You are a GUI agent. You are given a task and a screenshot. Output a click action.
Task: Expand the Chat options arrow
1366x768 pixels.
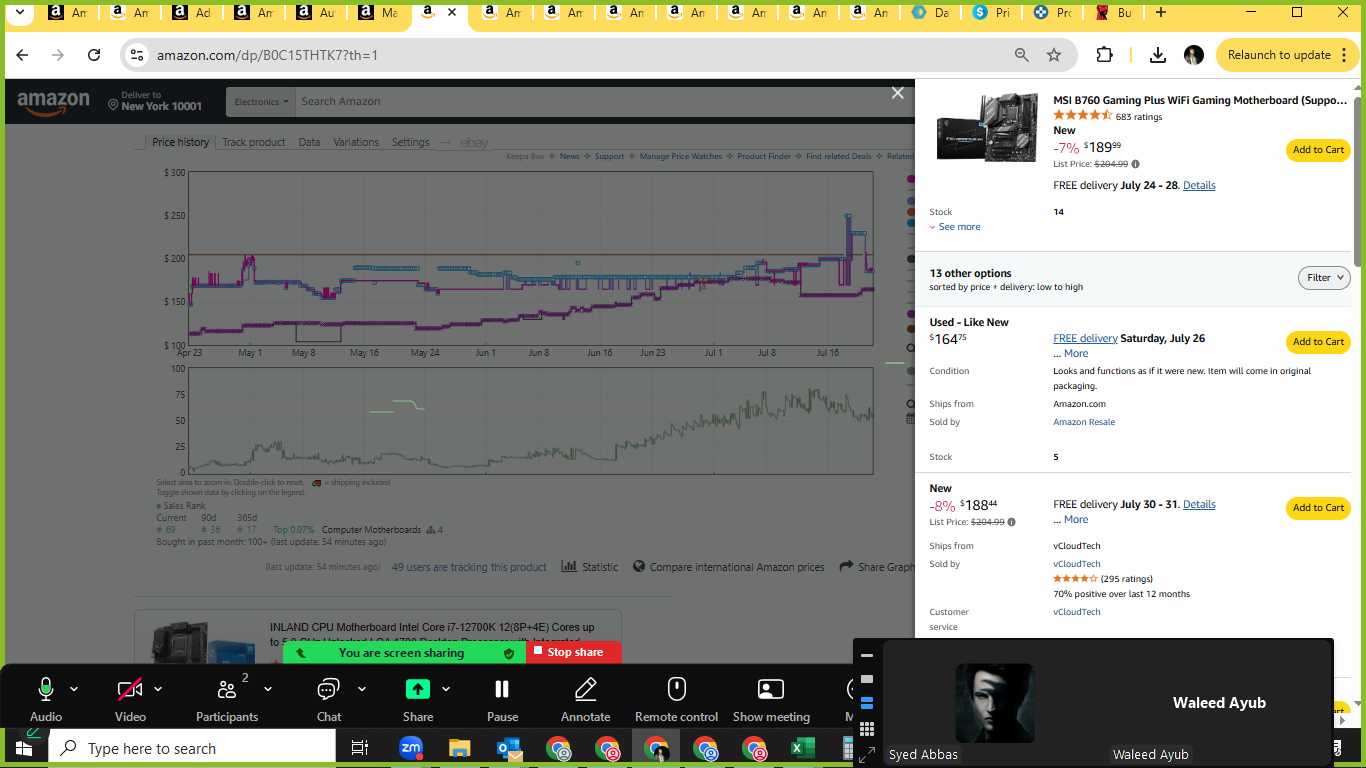tap(362, 689)
